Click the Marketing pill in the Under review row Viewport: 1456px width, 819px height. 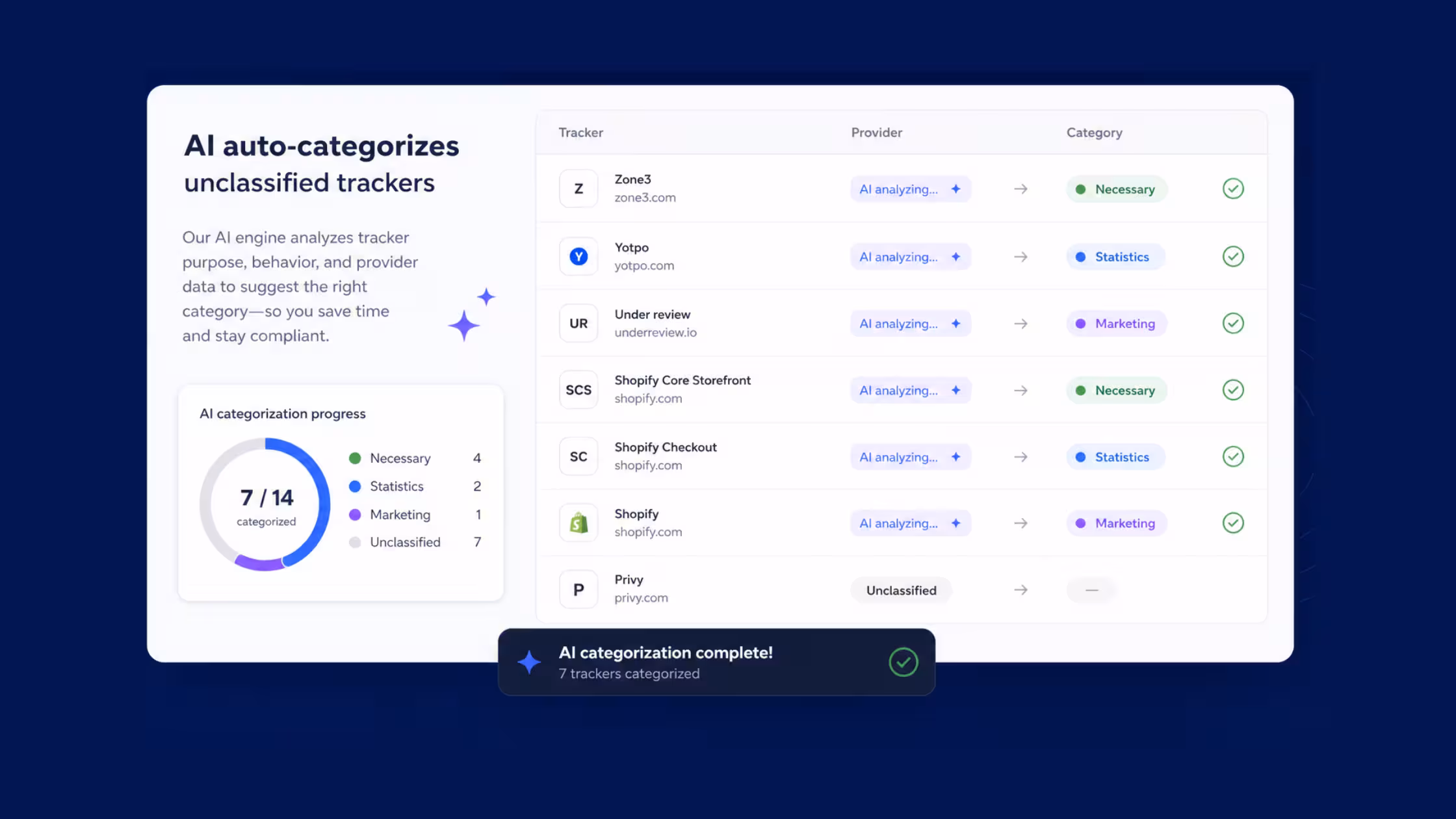(1117, 324)
